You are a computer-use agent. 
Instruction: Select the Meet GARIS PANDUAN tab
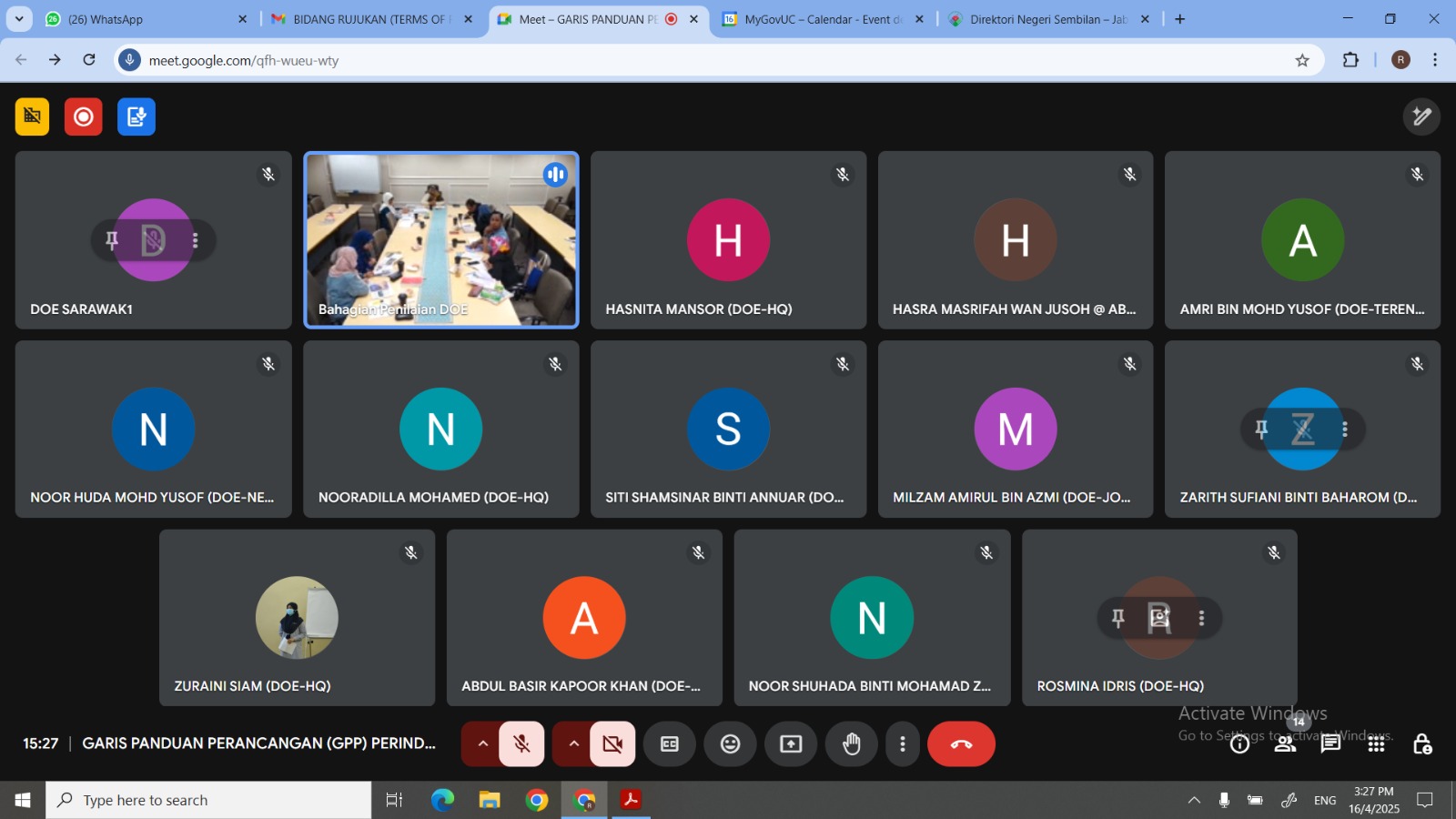(597, 19)
